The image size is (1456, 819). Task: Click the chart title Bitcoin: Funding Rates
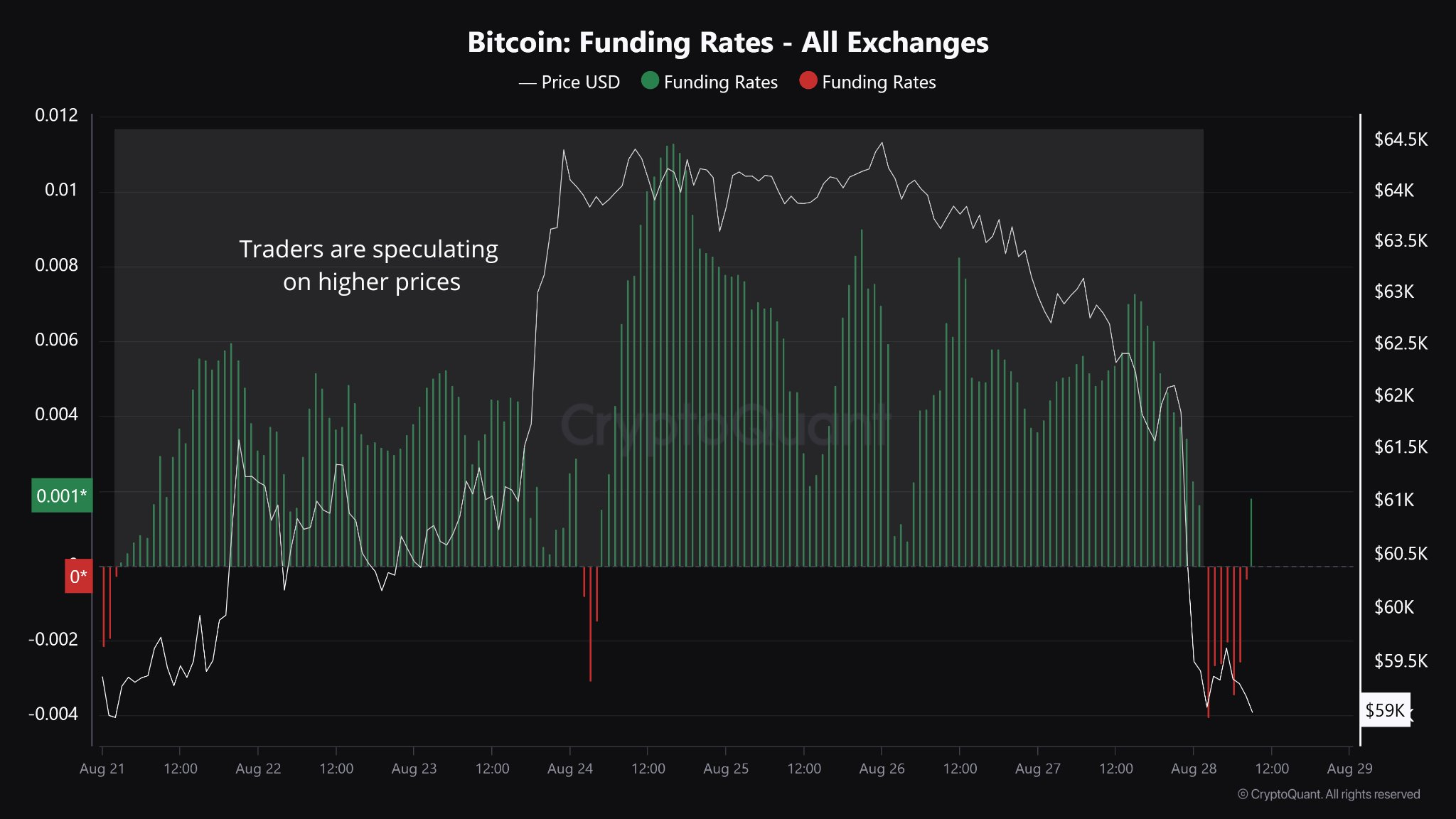[727, 43]
